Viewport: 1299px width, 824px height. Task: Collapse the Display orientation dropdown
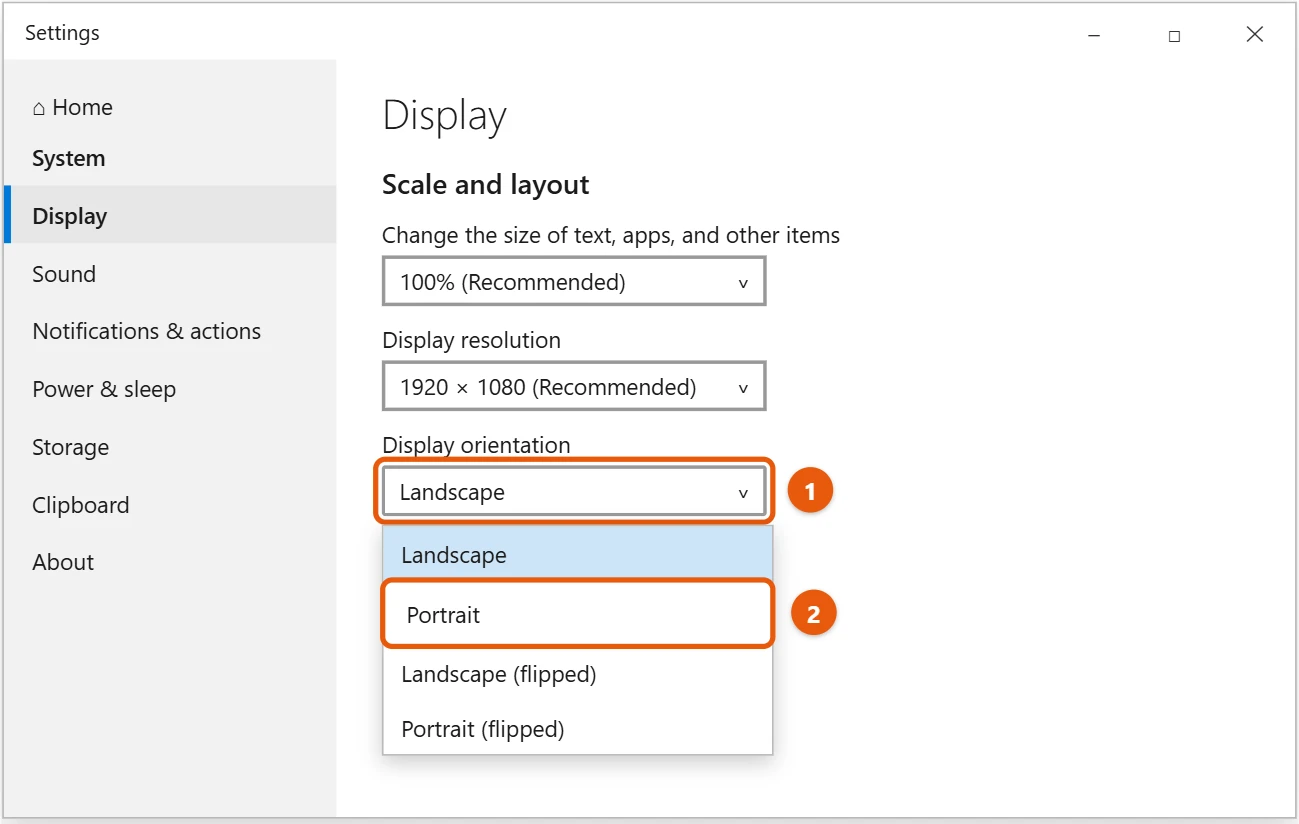(574, 492)
